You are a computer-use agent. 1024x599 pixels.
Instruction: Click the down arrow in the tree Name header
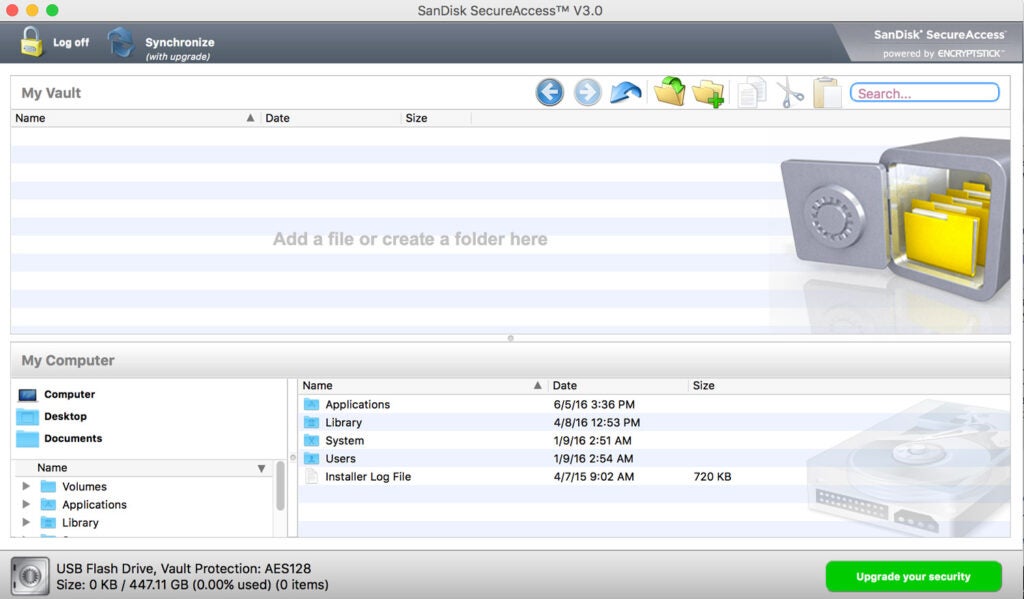coord(261,468)
